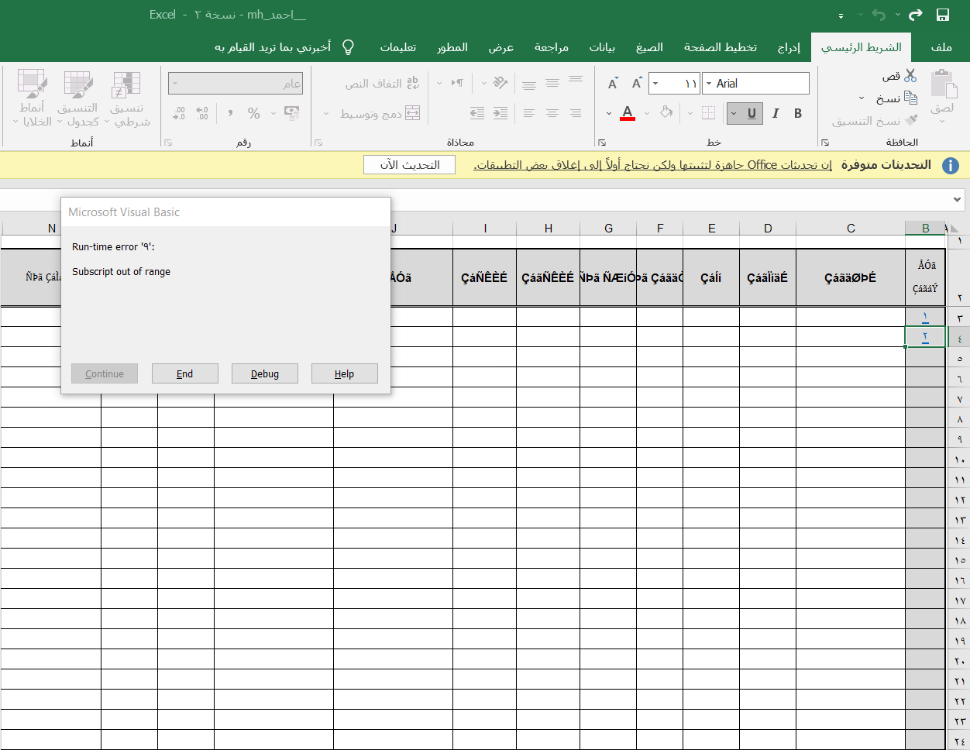Click the red font color icon
This screenshot has height=750, width=970.
click(627, 113)
